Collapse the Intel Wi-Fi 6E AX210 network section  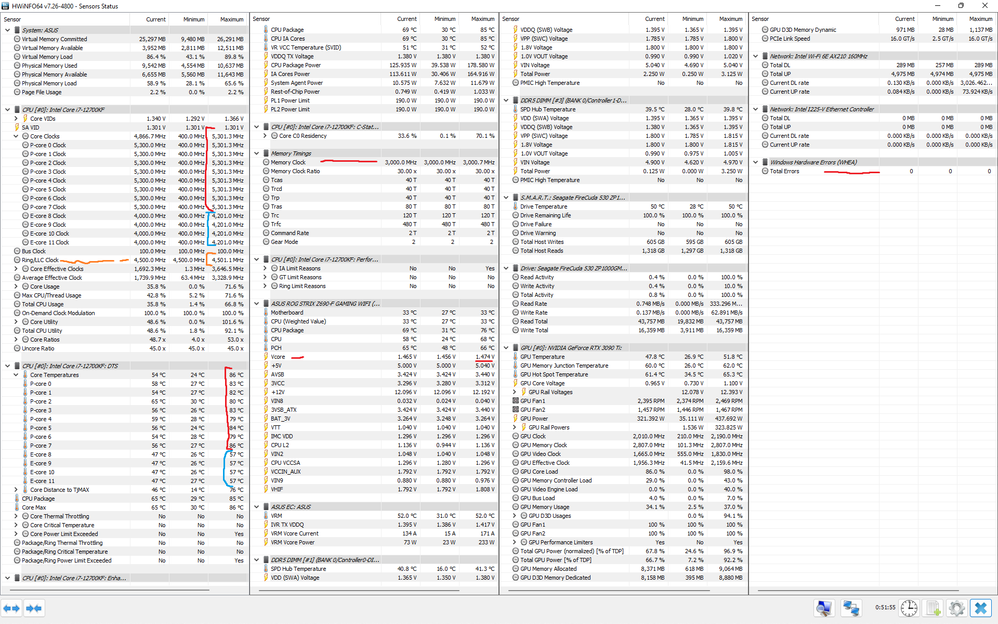(x=756, y=56)
